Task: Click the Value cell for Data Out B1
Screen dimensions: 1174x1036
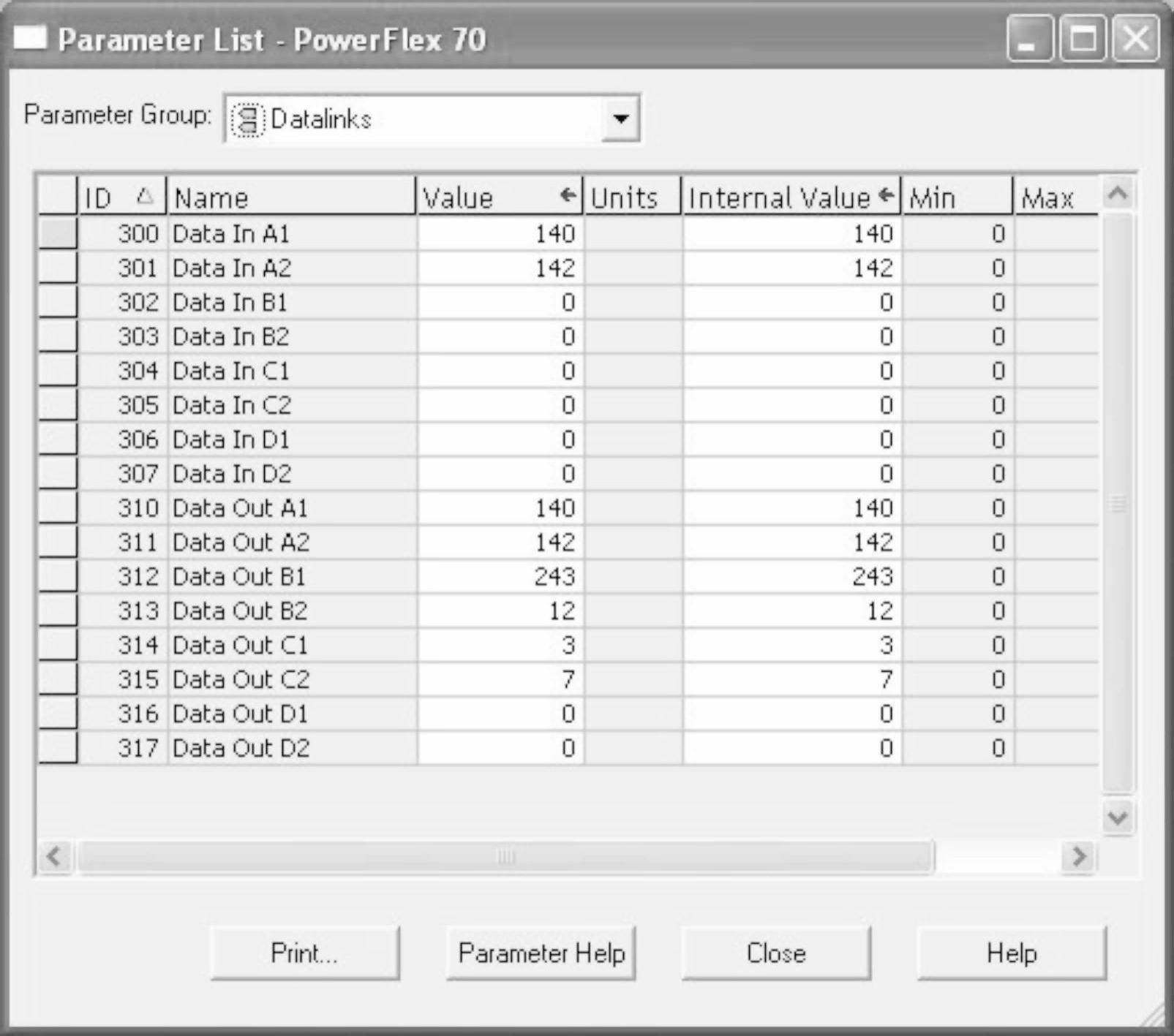Action: coord(500,577)
